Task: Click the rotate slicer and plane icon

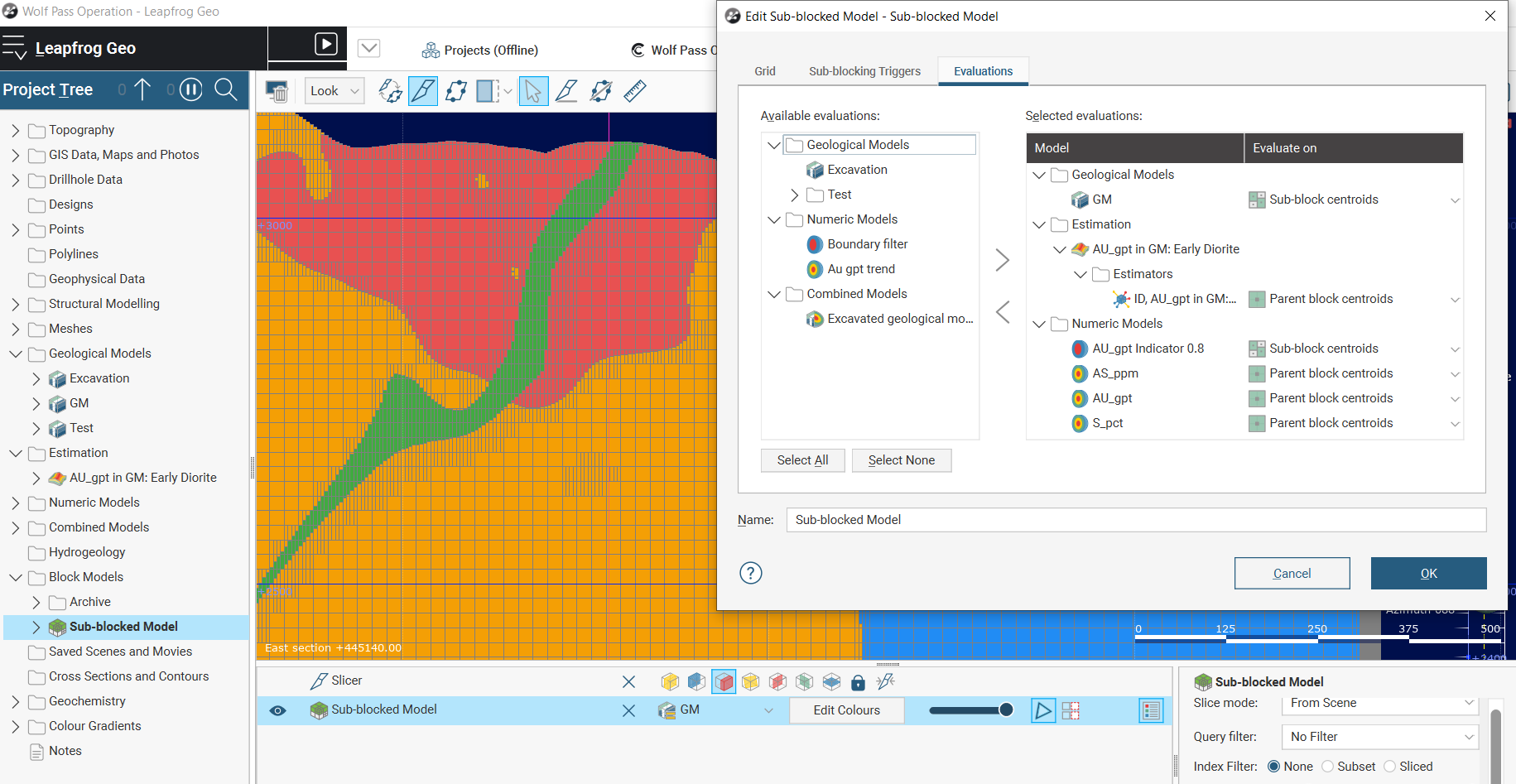Action: 390,91
